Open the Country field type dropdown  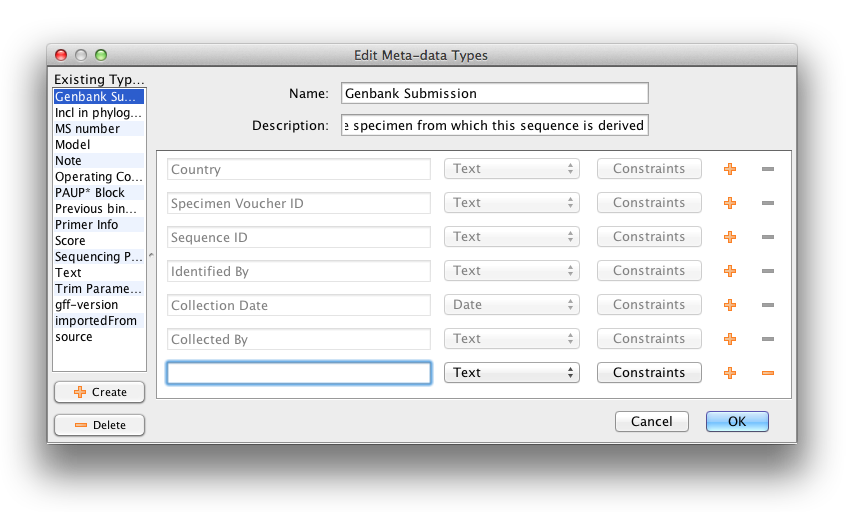[x=512, y=169]
